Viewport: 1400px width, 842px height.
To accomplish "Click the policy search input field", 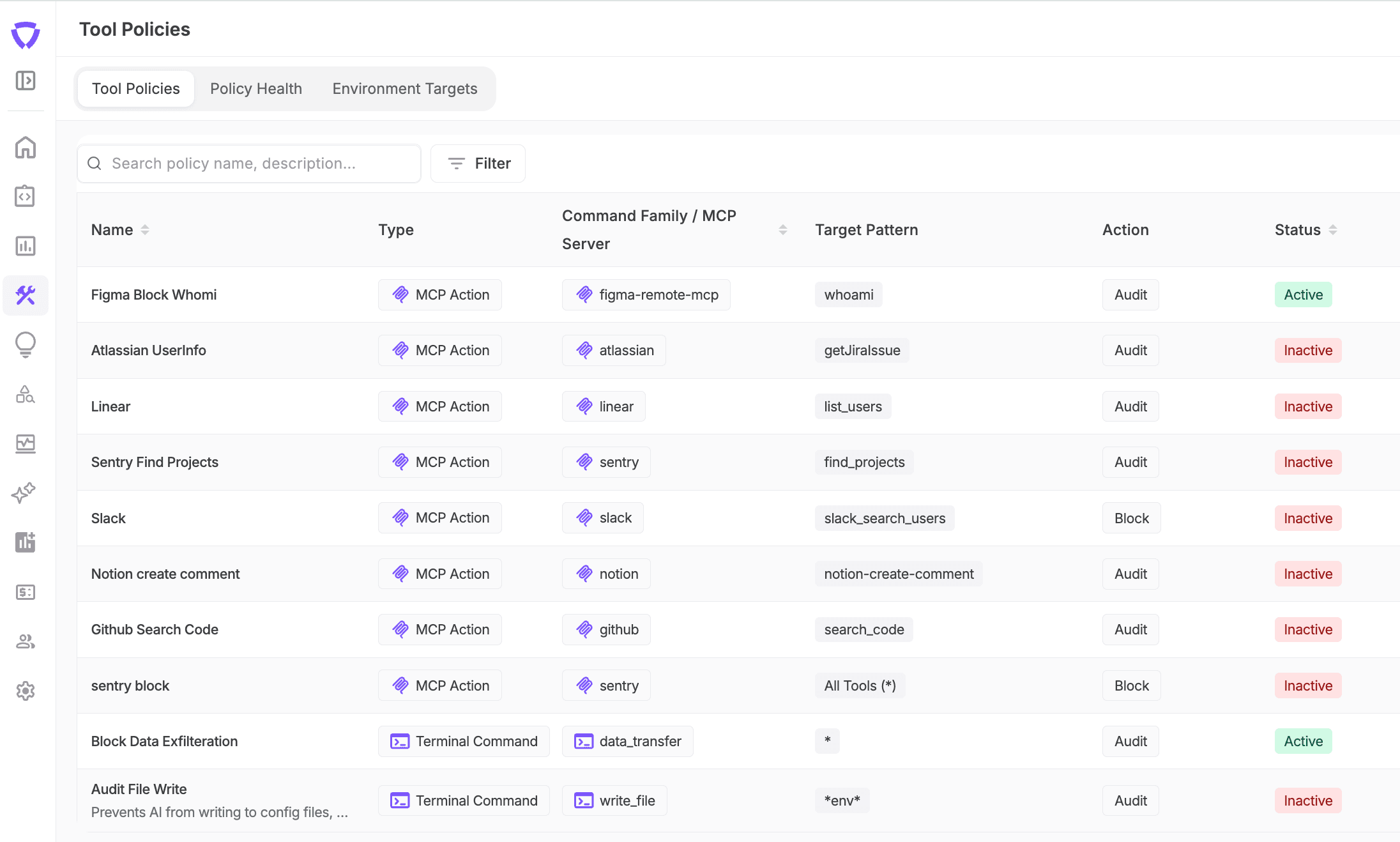I will pyautogui.click(x=249, y=163).
